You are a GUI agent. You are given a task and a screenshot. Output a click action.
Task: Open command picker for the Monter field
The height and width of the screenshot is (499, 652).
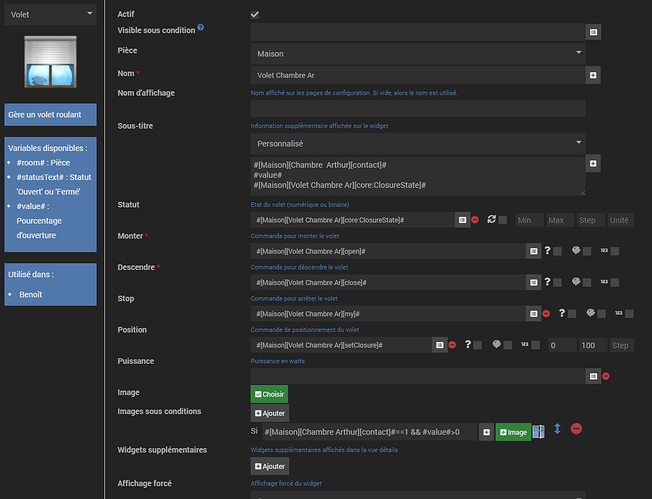(533, 251)
